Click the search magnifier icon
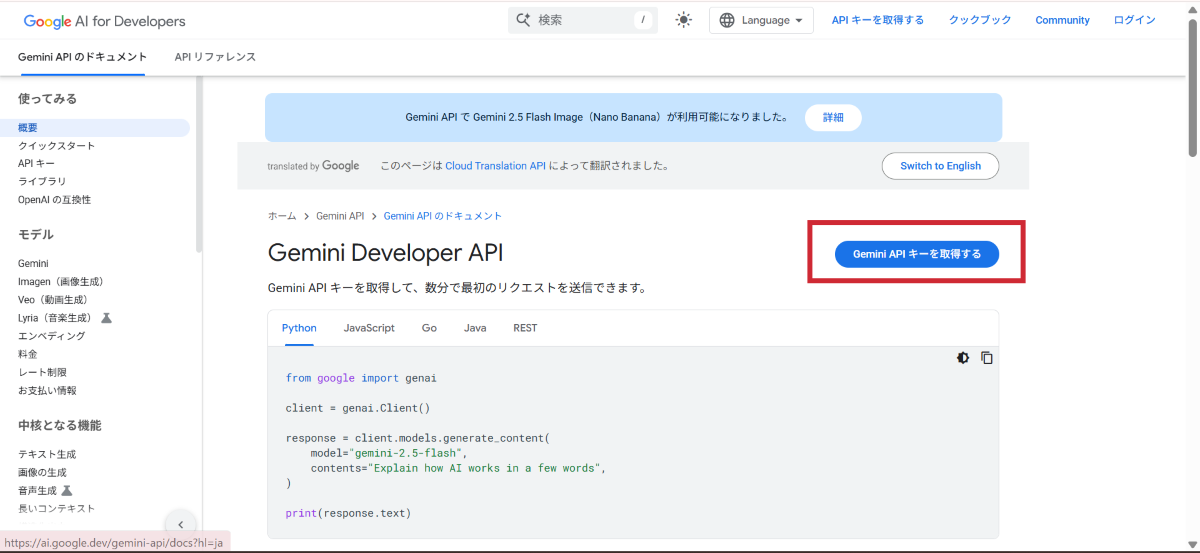Screen dimensions: 1200x553 pos(523,20)
